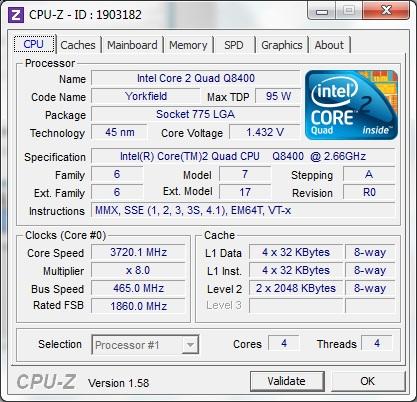Minimize the CPU-Z window
This screenshot has height=402, width=417.
[x=322, y=11]
